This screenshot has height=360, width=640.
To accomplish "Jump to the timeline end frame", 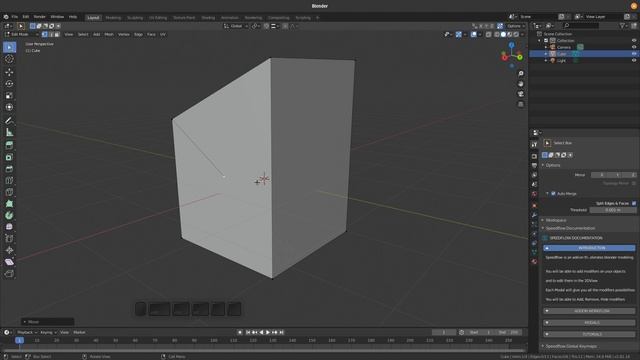I will [282, 332].
